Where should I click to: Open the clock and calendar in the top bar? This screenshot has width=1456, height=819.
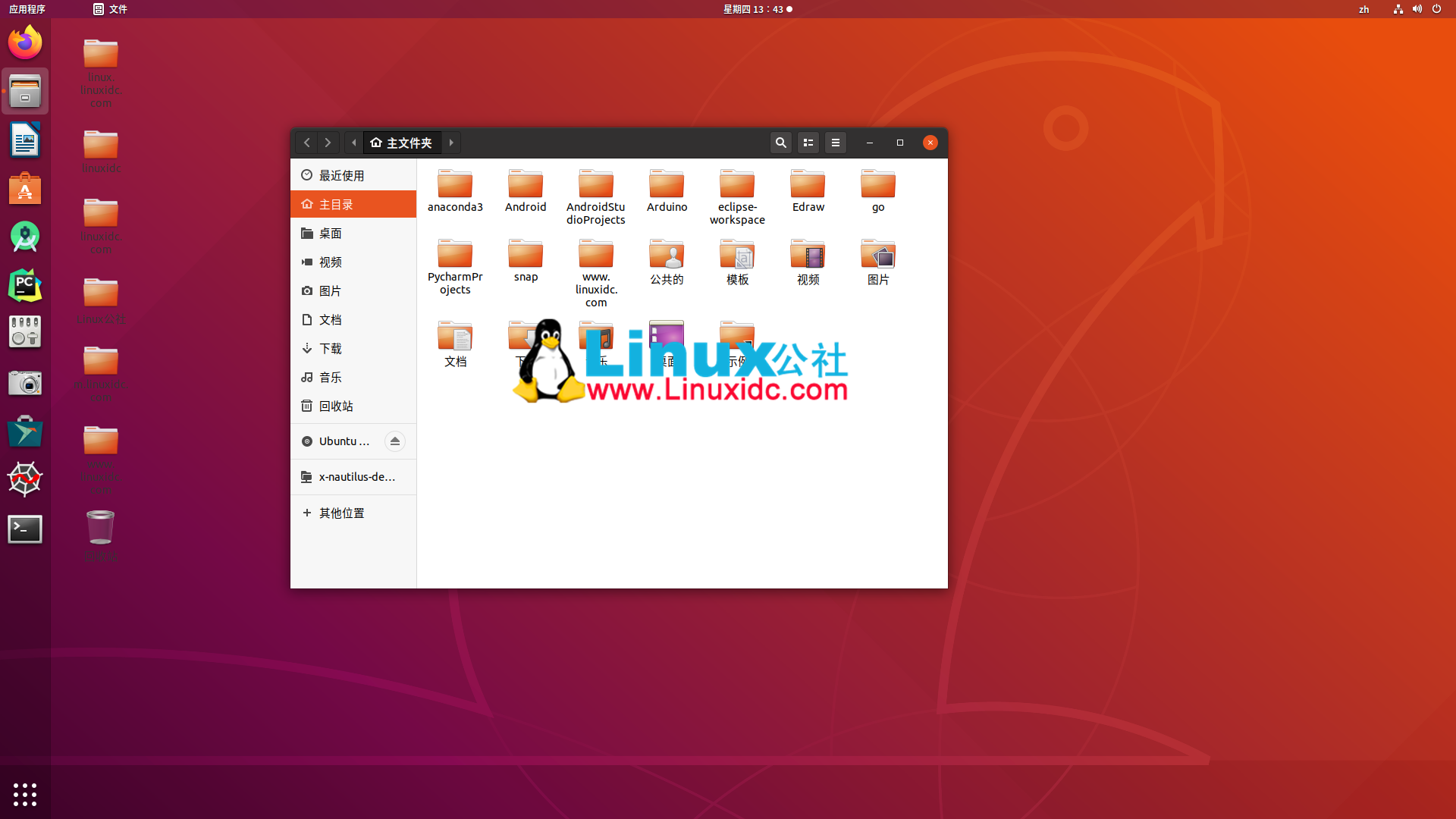coord(757,9)
